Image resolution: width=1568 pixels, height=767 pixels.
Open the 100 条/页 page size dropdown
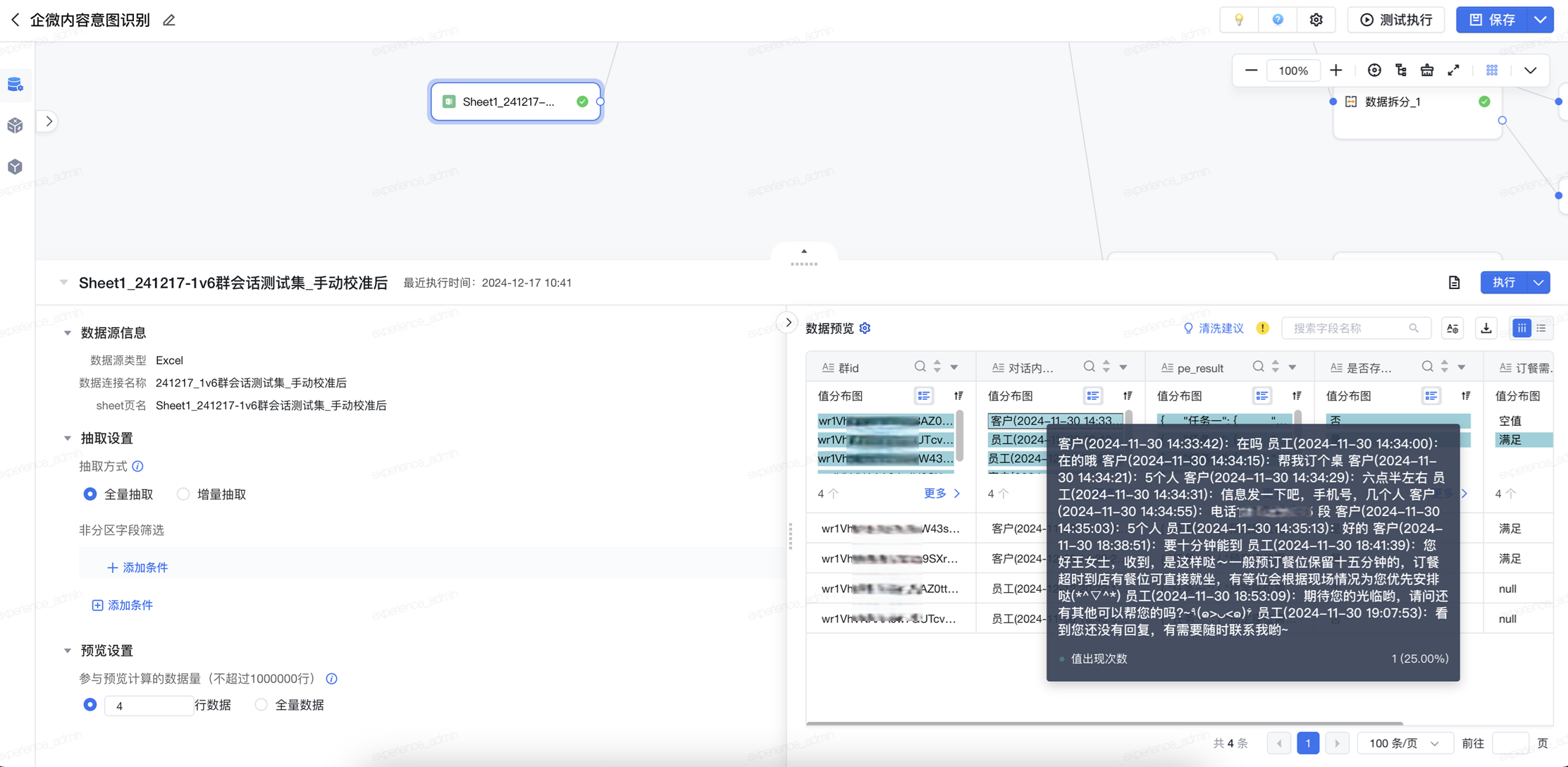point(1403,743)
